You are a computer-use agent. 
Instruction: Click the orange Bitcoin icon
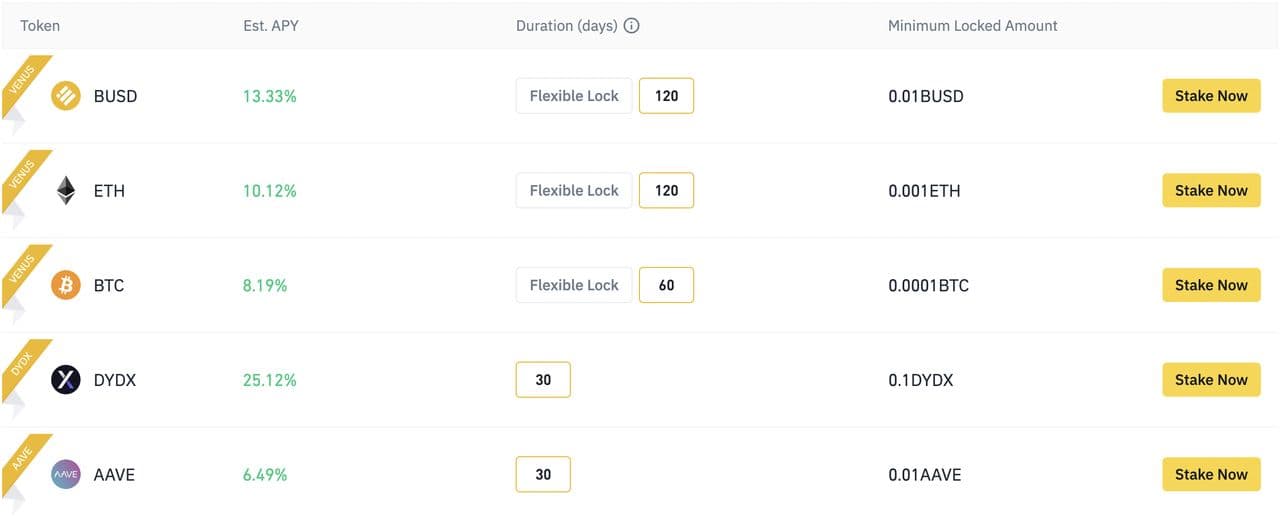[66, 285]
